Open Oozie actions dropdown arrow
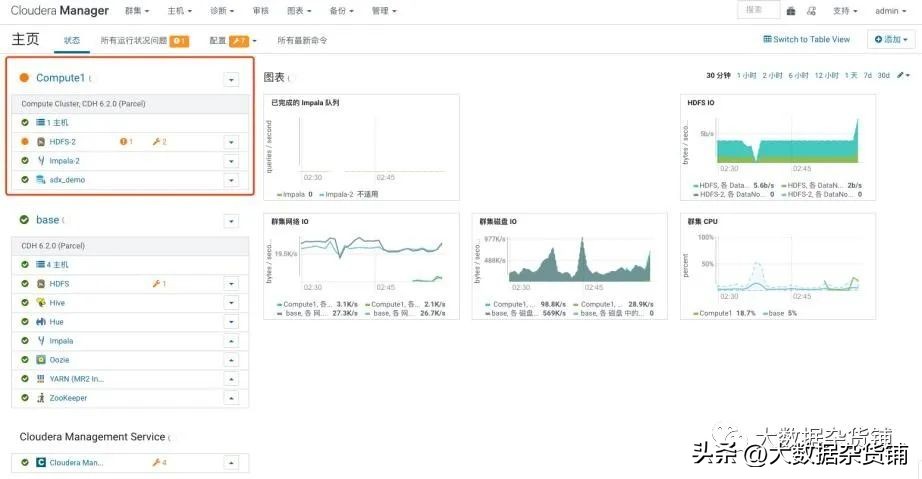 231,360
